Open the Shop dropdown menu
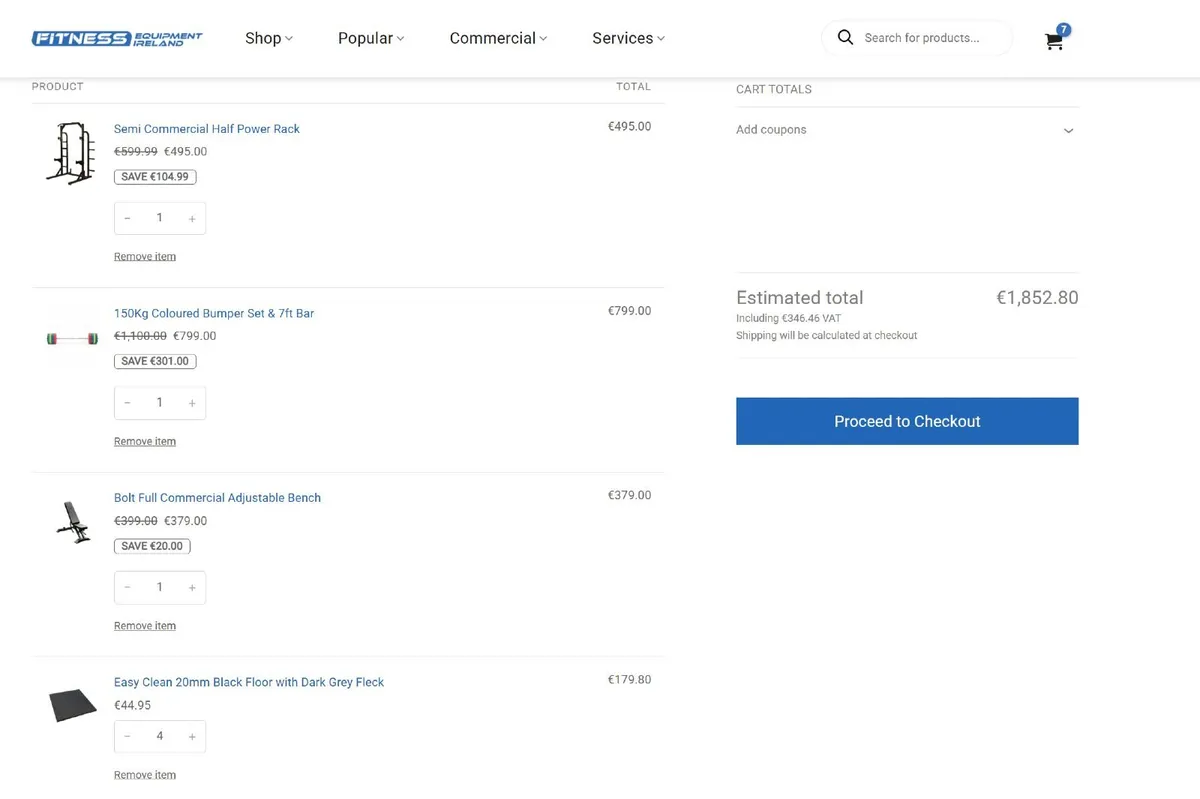This screenshot has height=799, width=1200. coord(268,38)
